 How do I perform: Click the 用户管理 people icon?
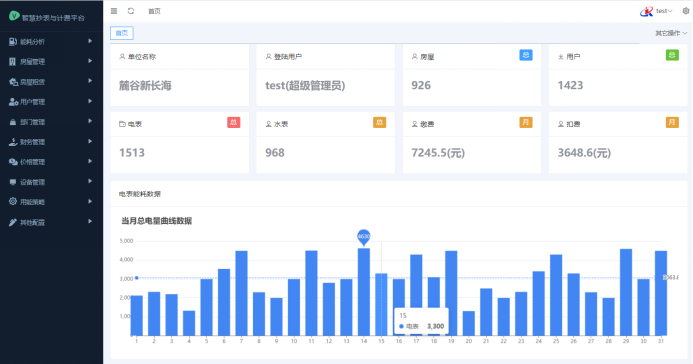click(x=13, y=102)
